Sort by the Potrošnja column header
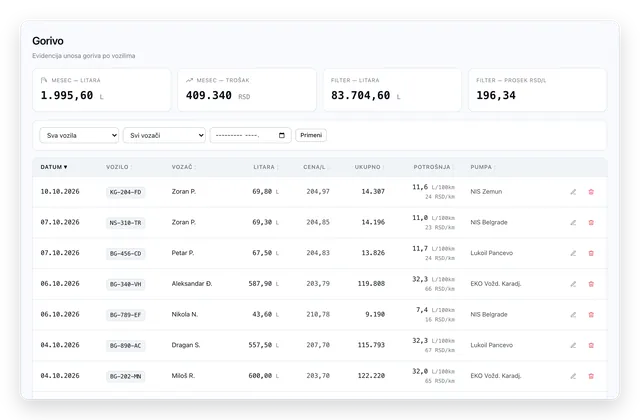 [x=433, y=167]
